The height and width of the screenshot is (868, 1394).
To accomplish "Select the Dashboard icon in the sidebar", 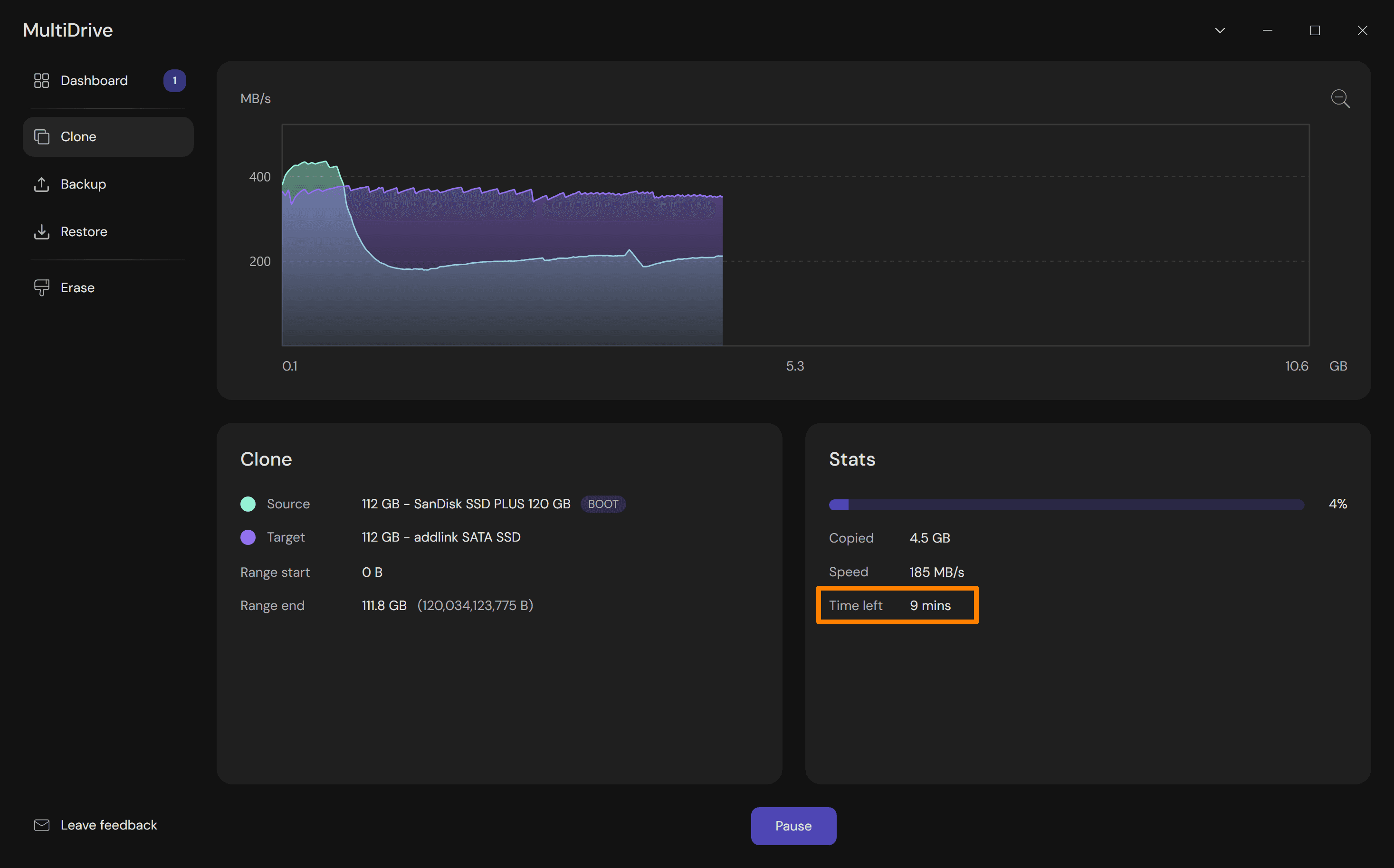I will [41, 80].
